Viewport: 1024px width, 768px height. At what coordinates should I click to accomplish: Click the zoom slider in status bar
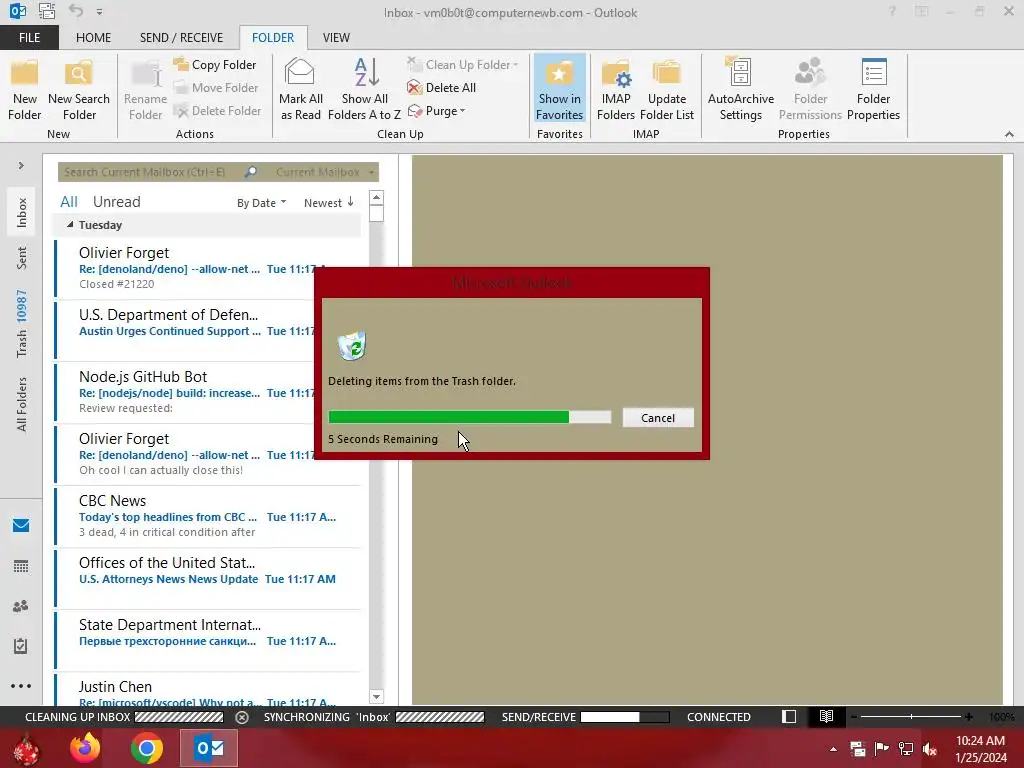911,717
